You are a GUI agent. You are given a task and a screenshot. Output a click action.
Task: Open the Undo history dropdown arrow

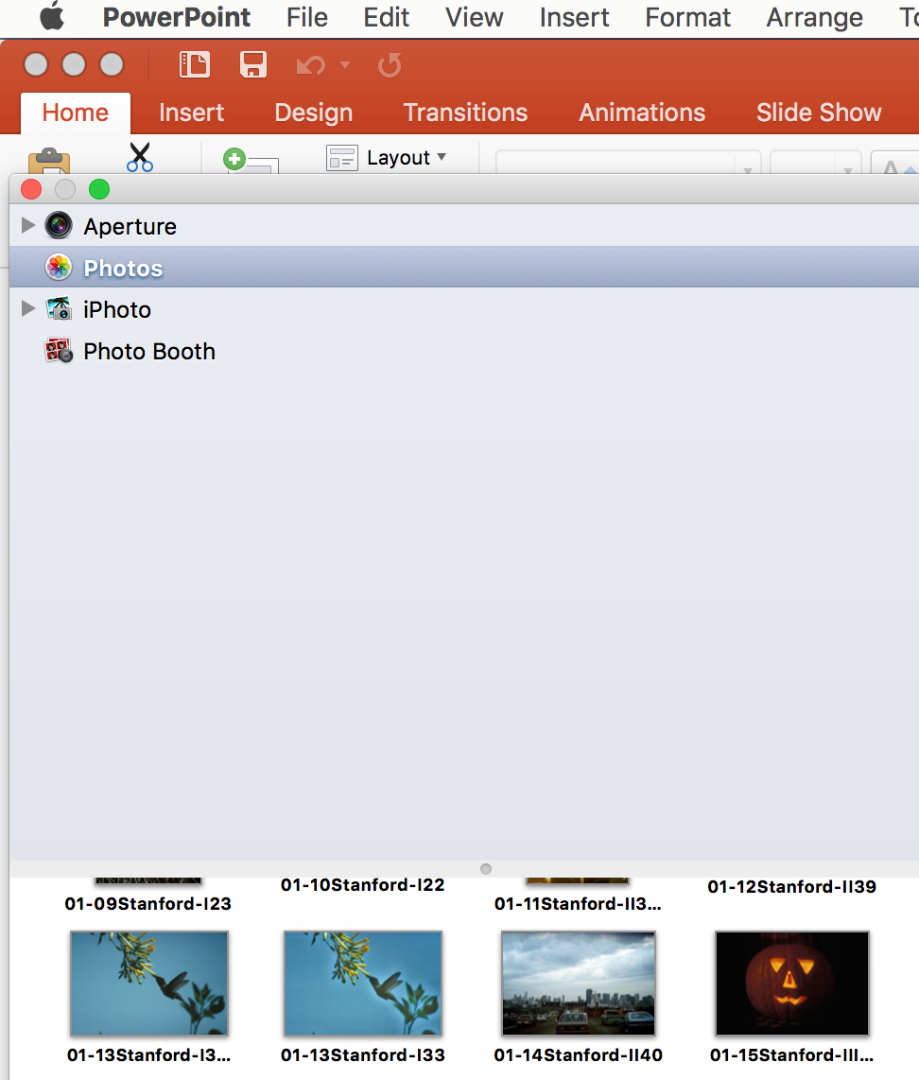pos(345,65)
